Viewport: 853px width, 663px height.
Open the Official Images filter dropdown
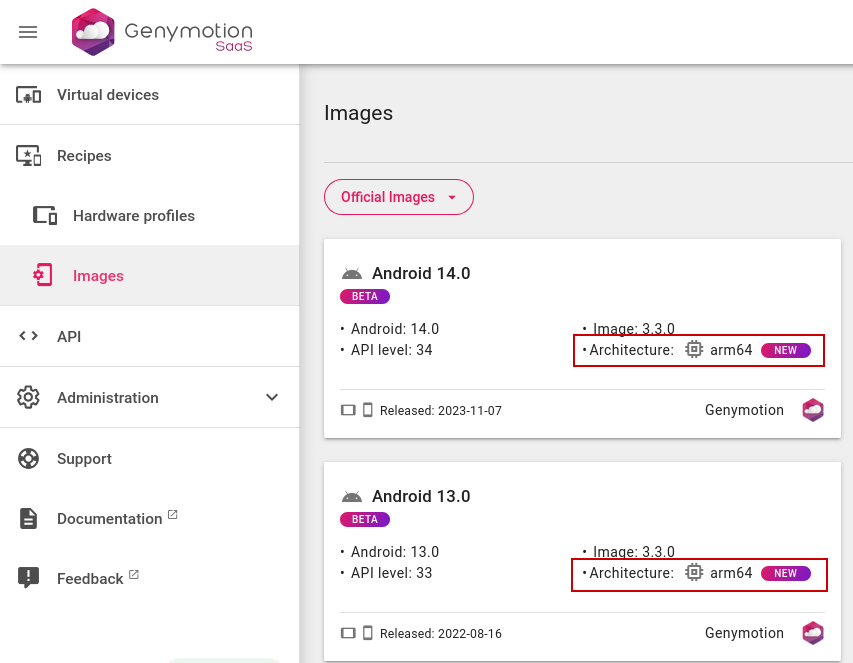click(x=398, y=197)
